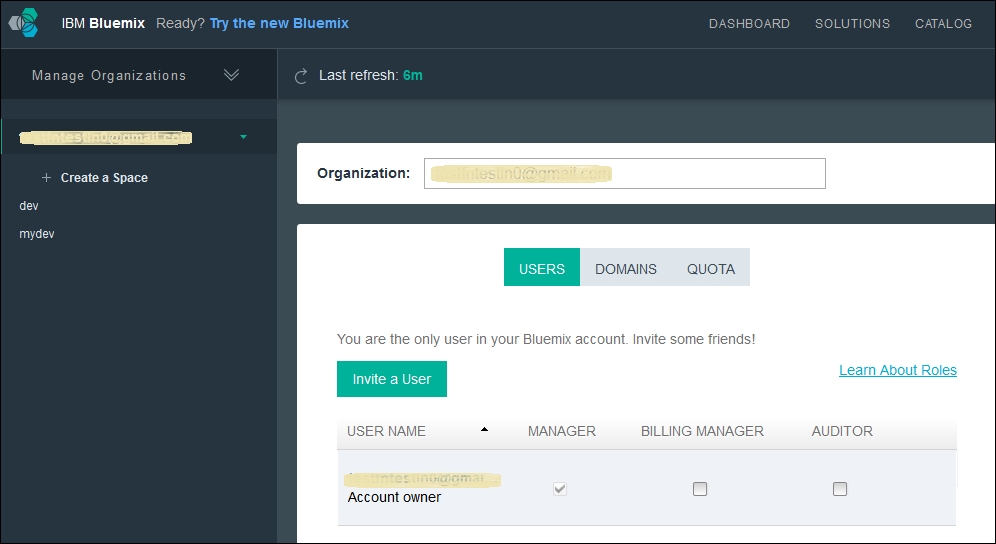996x544 pixels.
Task: Click the Invite a User button
Action: click(x=392, y=379)
